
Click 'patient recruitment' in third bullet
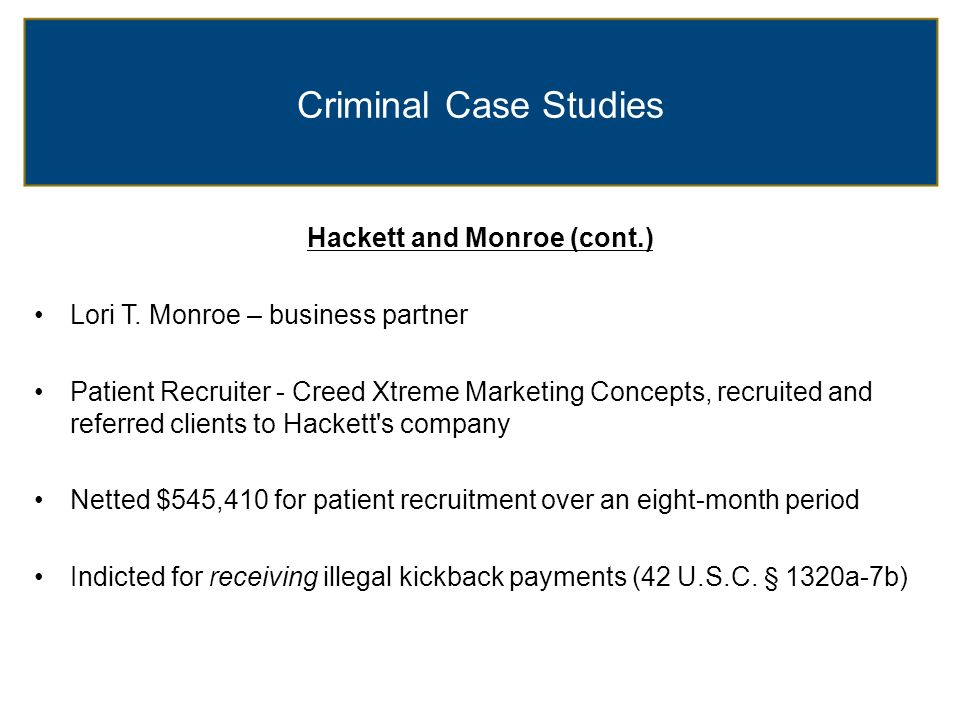pyautogui.click(x=425, y=500)
